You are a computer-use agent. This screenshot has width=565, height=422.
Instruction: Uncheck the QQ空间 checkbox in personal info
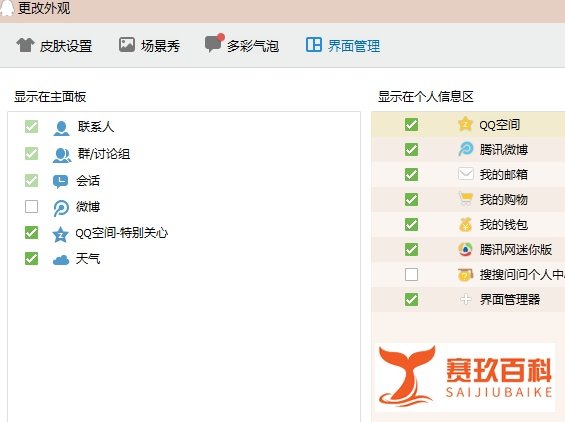pyautogui.click(x=411, y=125)
